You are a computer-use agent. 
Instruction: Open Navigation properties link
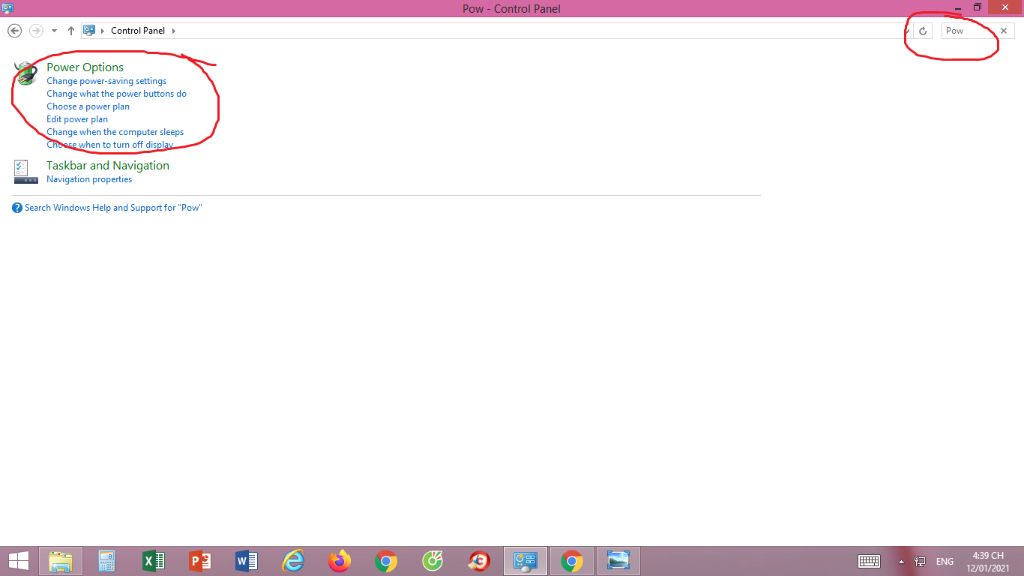tap(89, 179)
